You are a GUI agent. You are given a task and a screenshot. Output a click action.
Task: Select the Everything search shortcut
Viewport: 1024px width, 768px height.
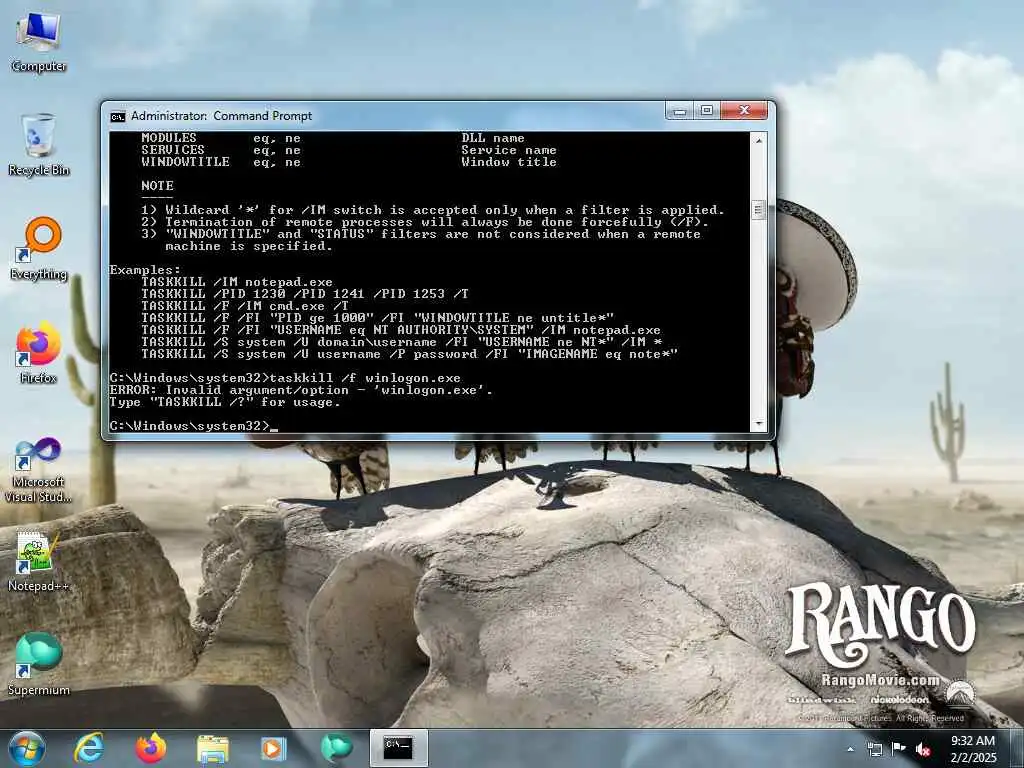39,249
